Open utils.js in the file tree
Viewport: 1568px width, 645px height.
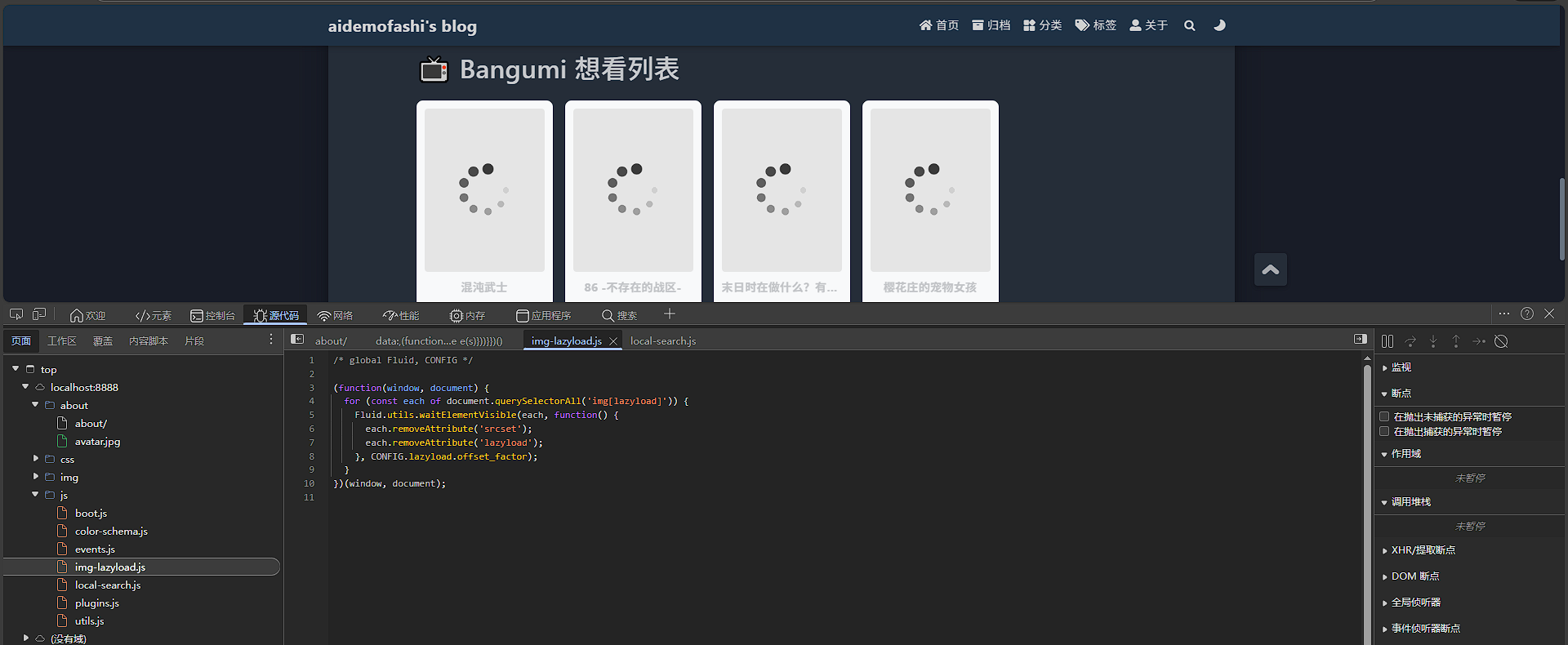[x=89, y=621]
